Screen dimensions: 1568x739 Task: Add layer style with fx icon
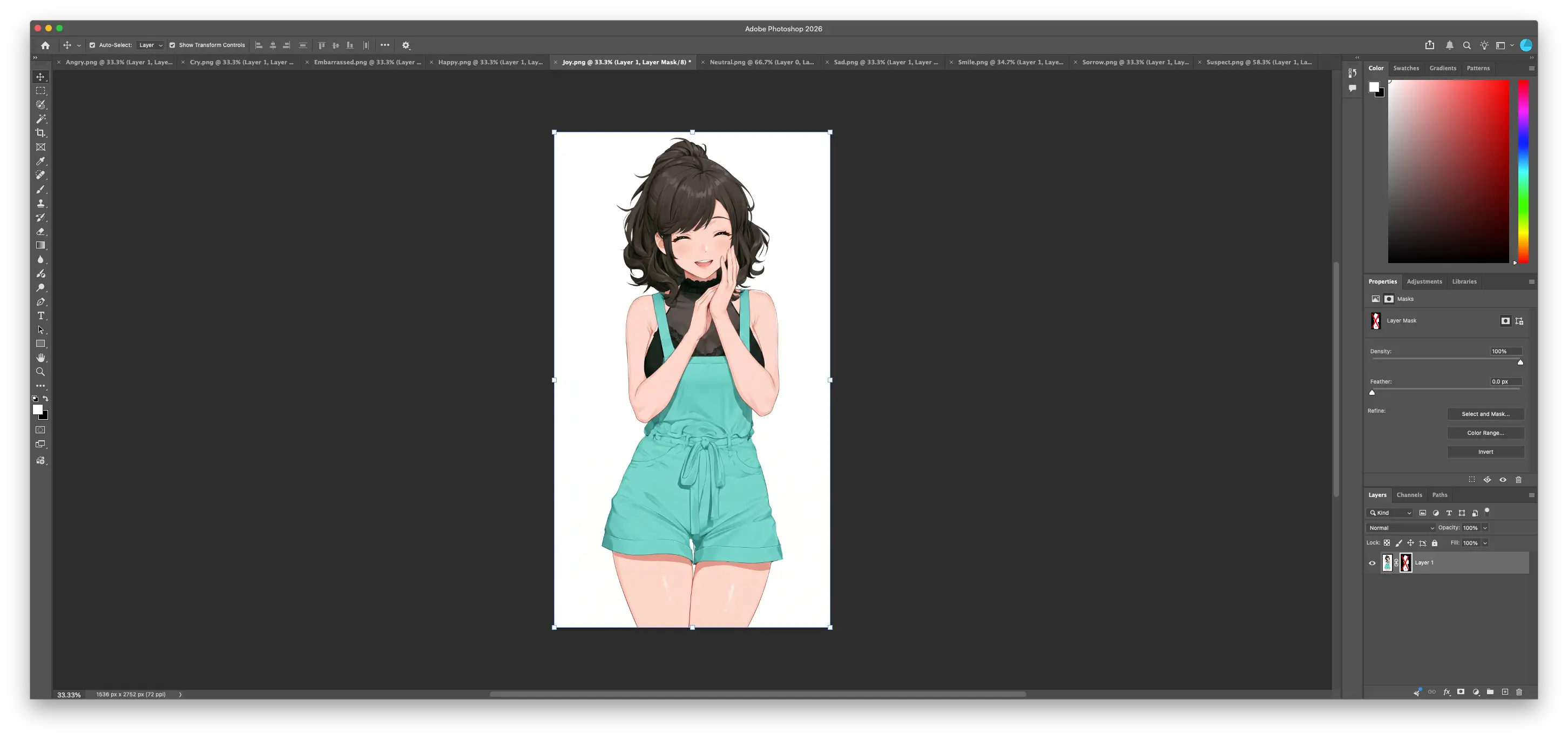[1447, 691]
